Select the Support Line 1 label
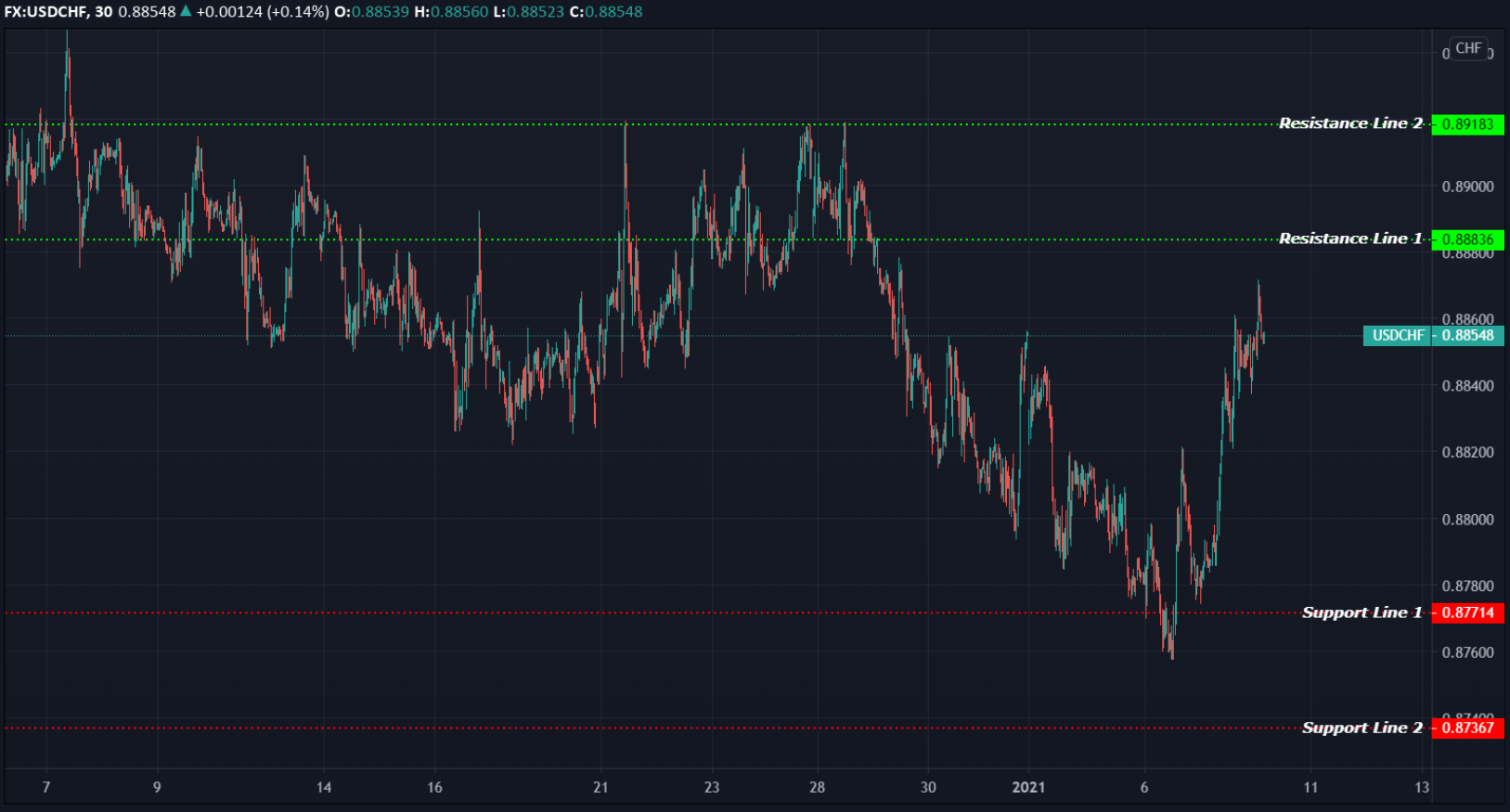Image resolution: width=1510 pixels, height=812 pixels. pyautogui.click(x=1362, y=612)
